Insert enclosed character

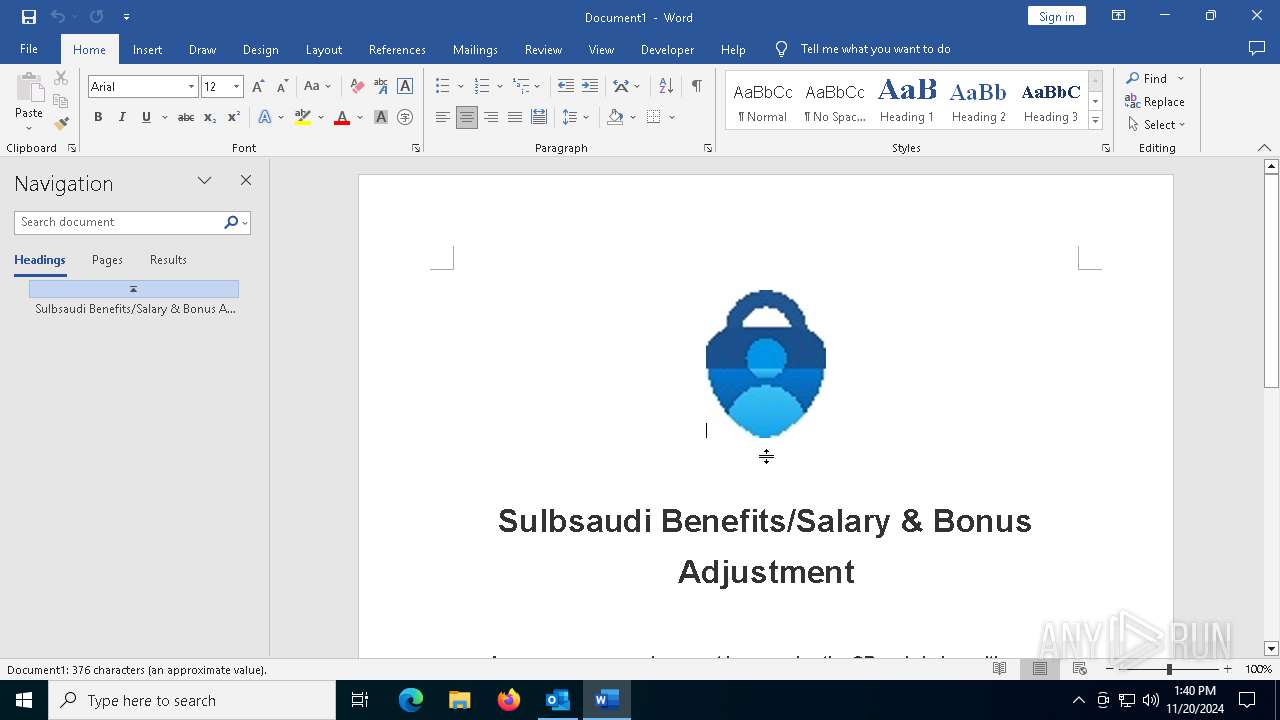coord(405,117)
